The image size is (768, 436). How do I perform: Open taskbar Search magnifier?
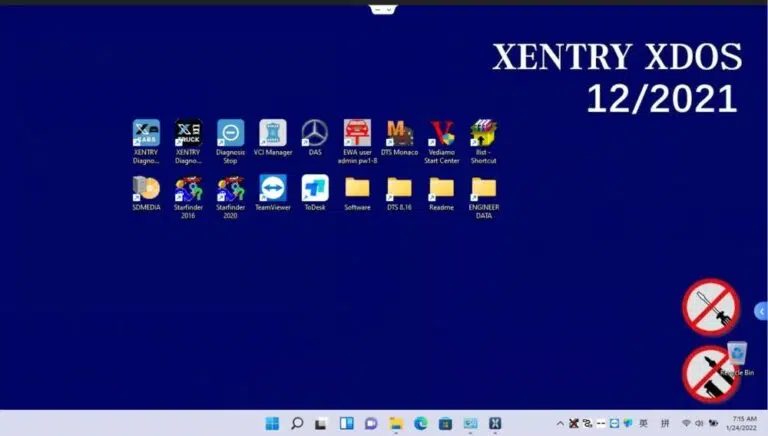pyautogui.click(x=297, y=424)
